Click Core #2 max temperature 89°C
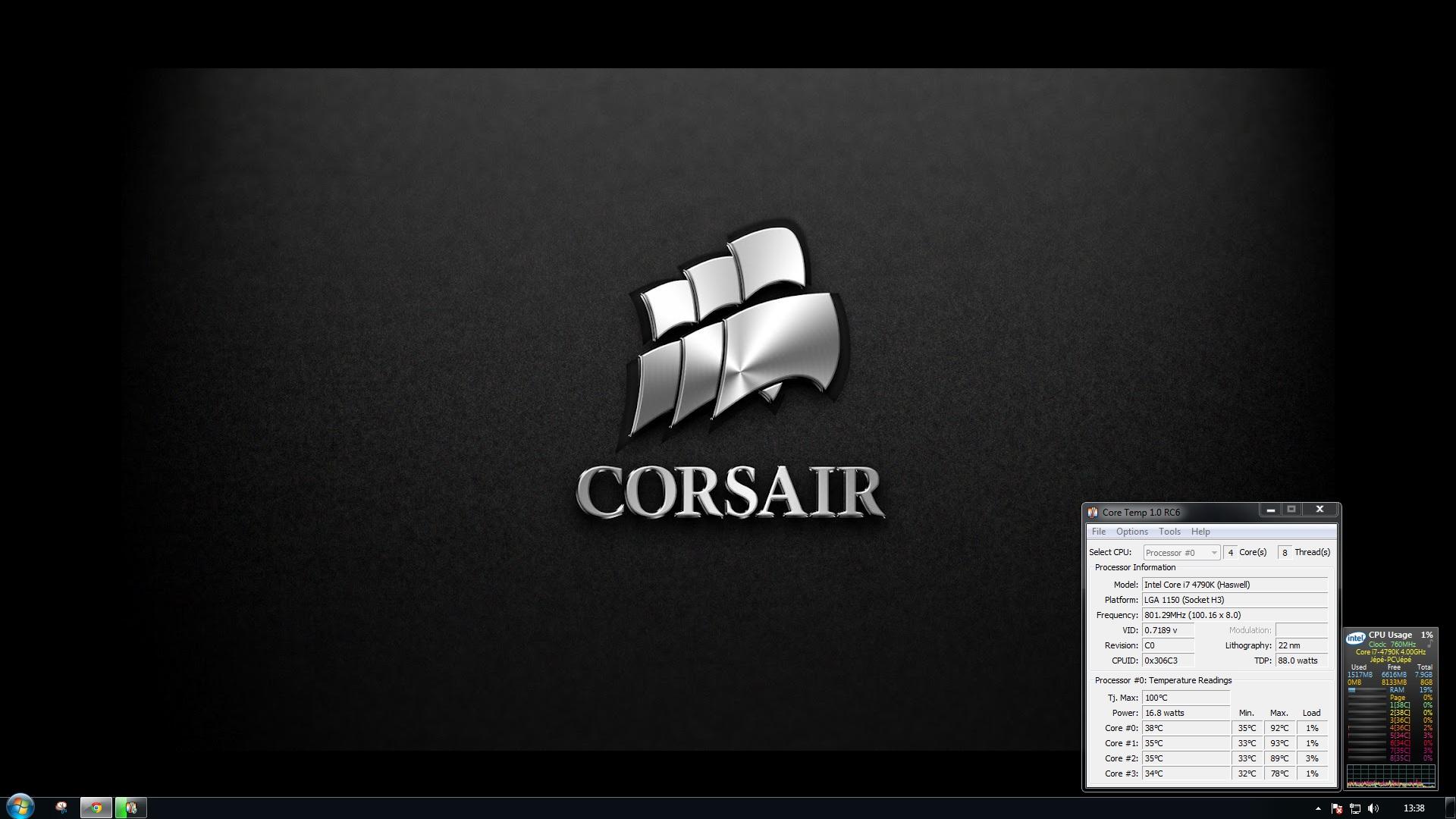Viewport: 1456px width, 819px height. (1279, 758)
